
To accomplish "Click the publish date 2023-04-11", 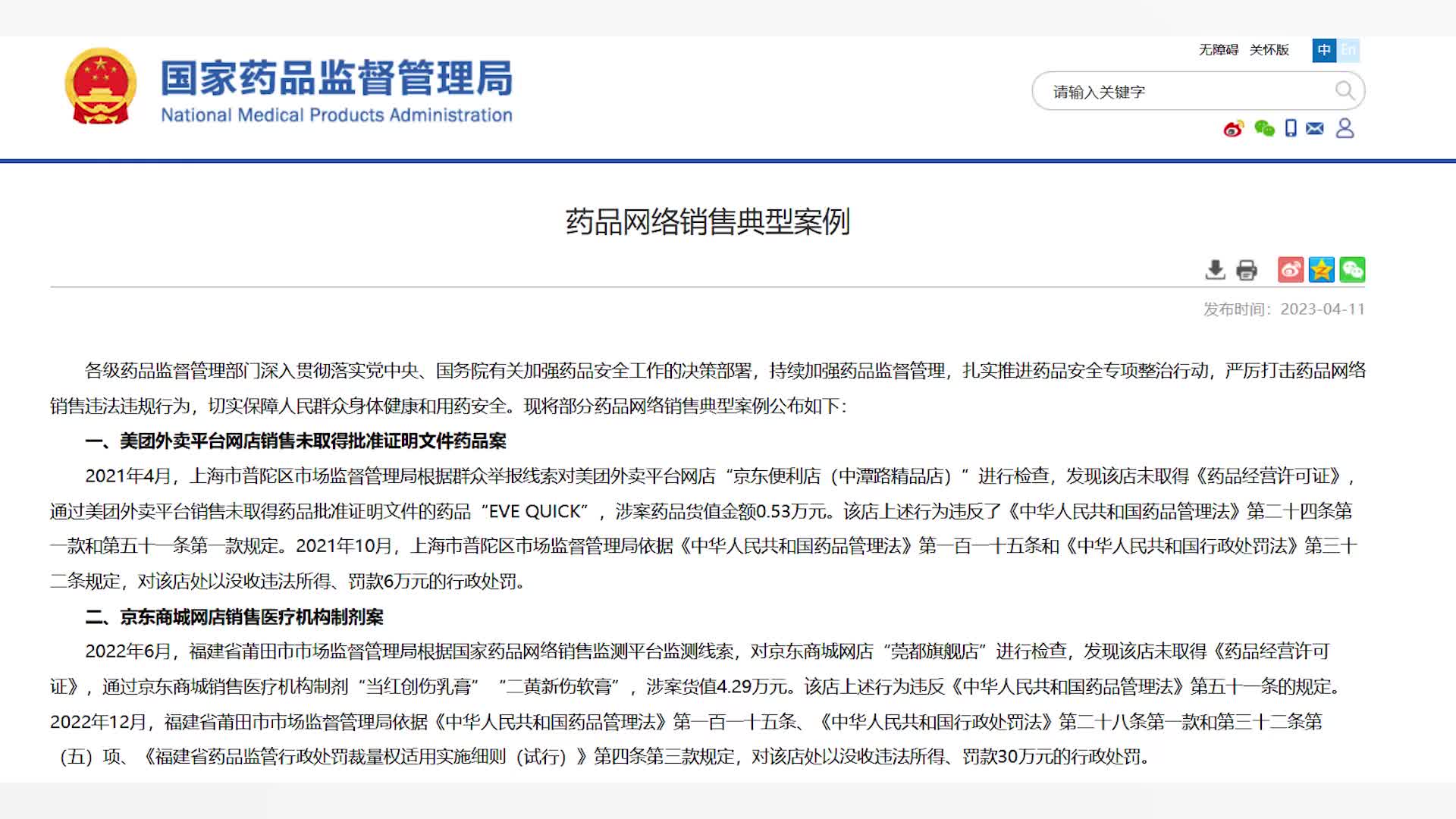I will [x=1323, y=309].
